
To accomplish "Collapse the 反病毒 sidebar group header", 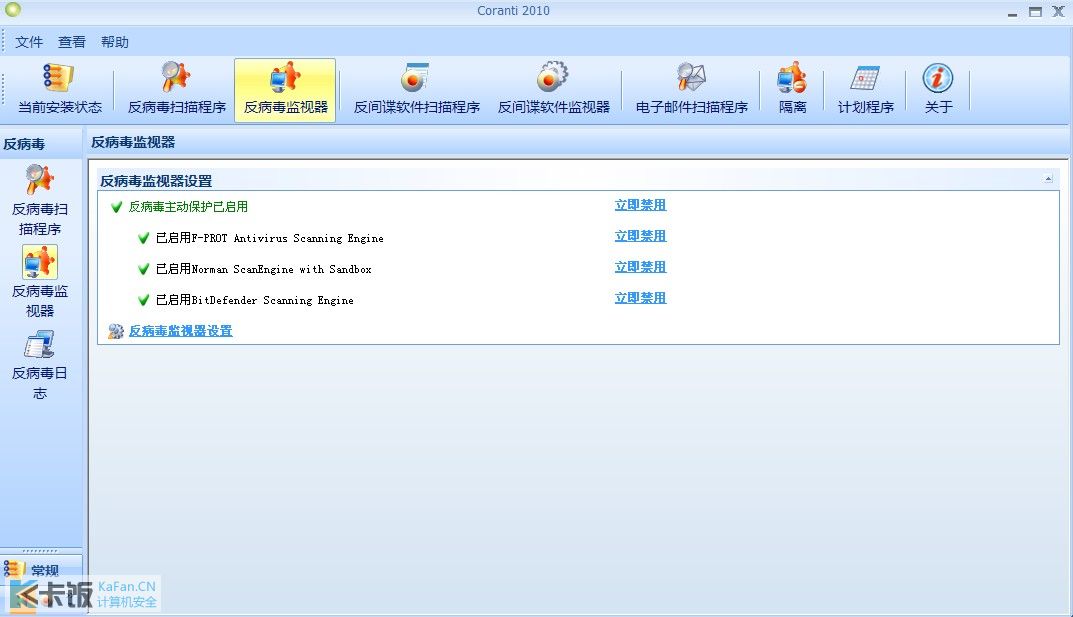I will coord(41,144).
